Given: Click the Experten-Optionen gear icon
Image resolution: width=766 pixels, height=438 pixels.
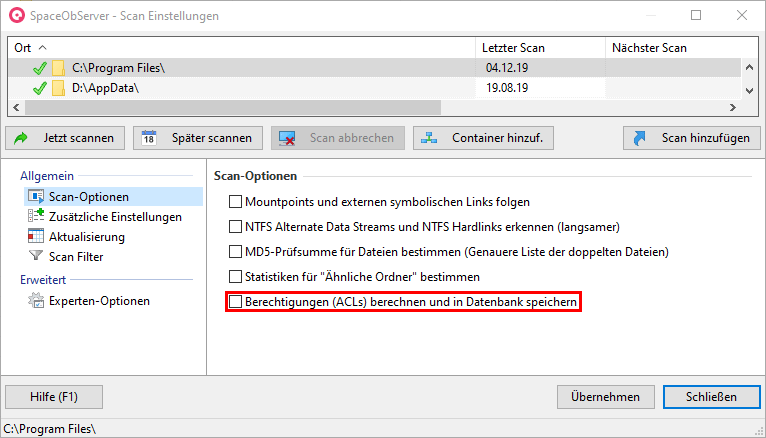Looking at the screenshot, I should click(x=36, y=300).
